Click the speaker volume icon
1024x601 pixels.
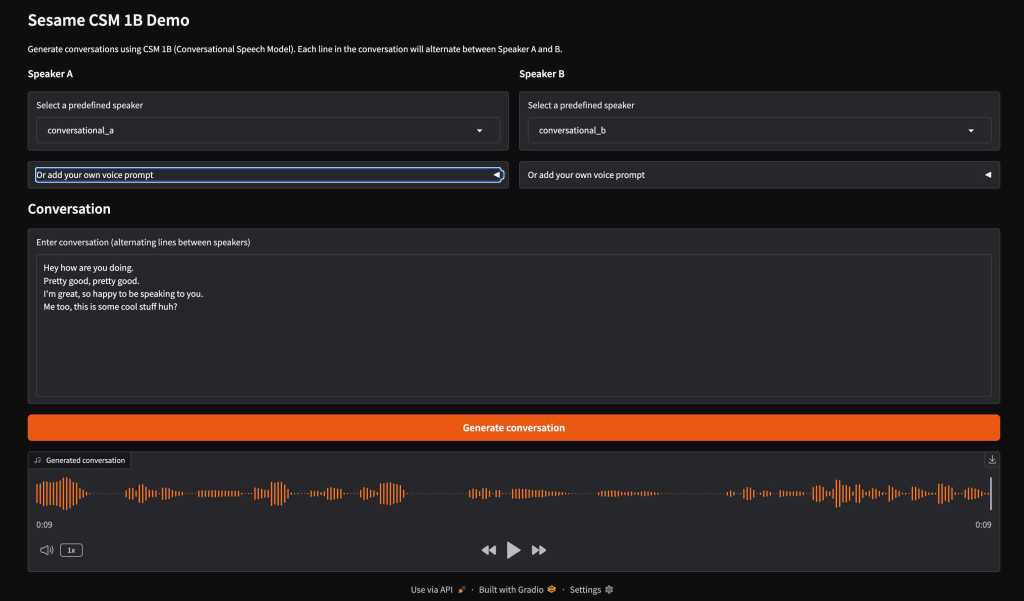click(x=45, y=549)
